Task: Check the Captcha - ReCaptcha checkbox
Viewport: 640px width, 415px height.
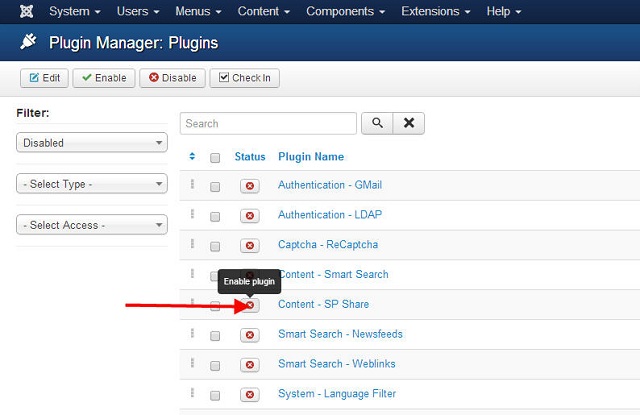Action: [215, 246]
